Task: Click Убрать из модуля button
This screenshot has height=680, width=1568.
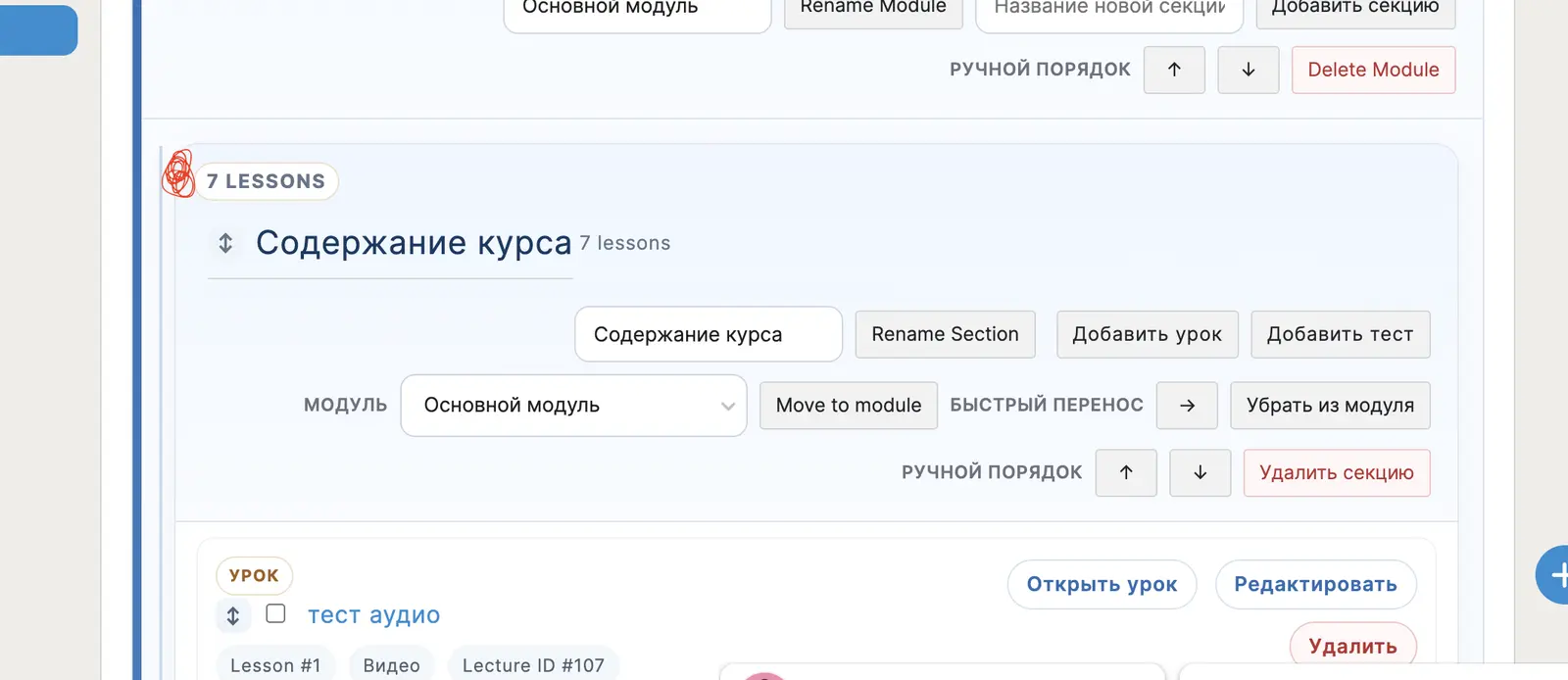Action: [x=1330, y=406]
